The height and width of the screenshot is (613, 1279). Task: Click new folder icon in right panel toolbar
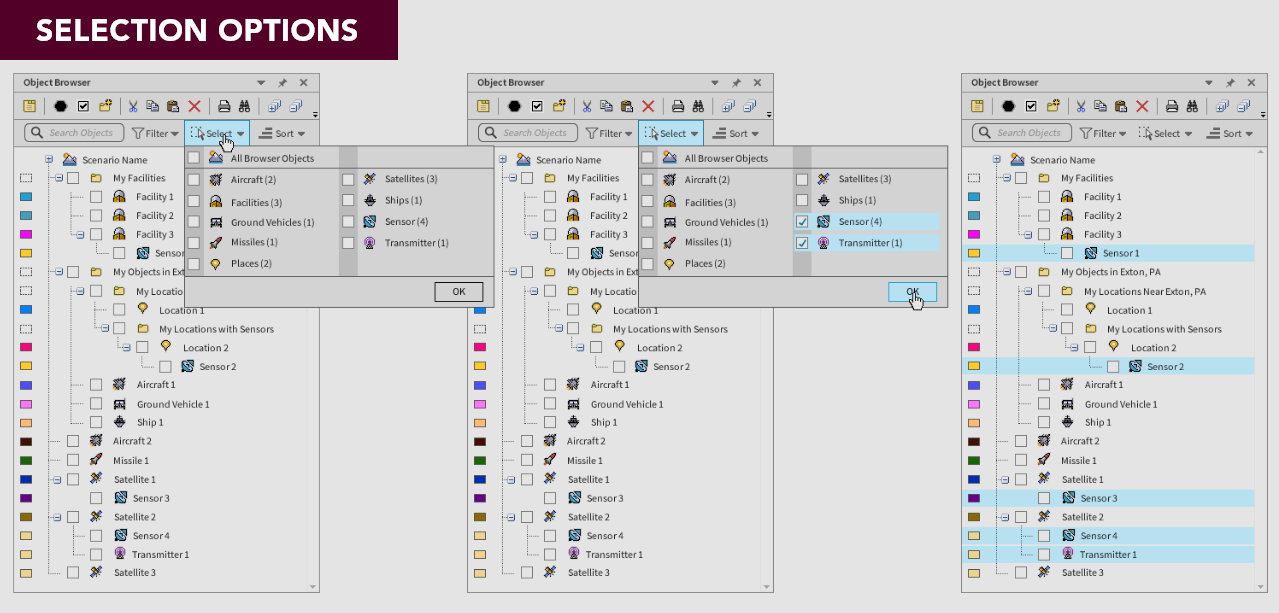(x=1052, y=106)
